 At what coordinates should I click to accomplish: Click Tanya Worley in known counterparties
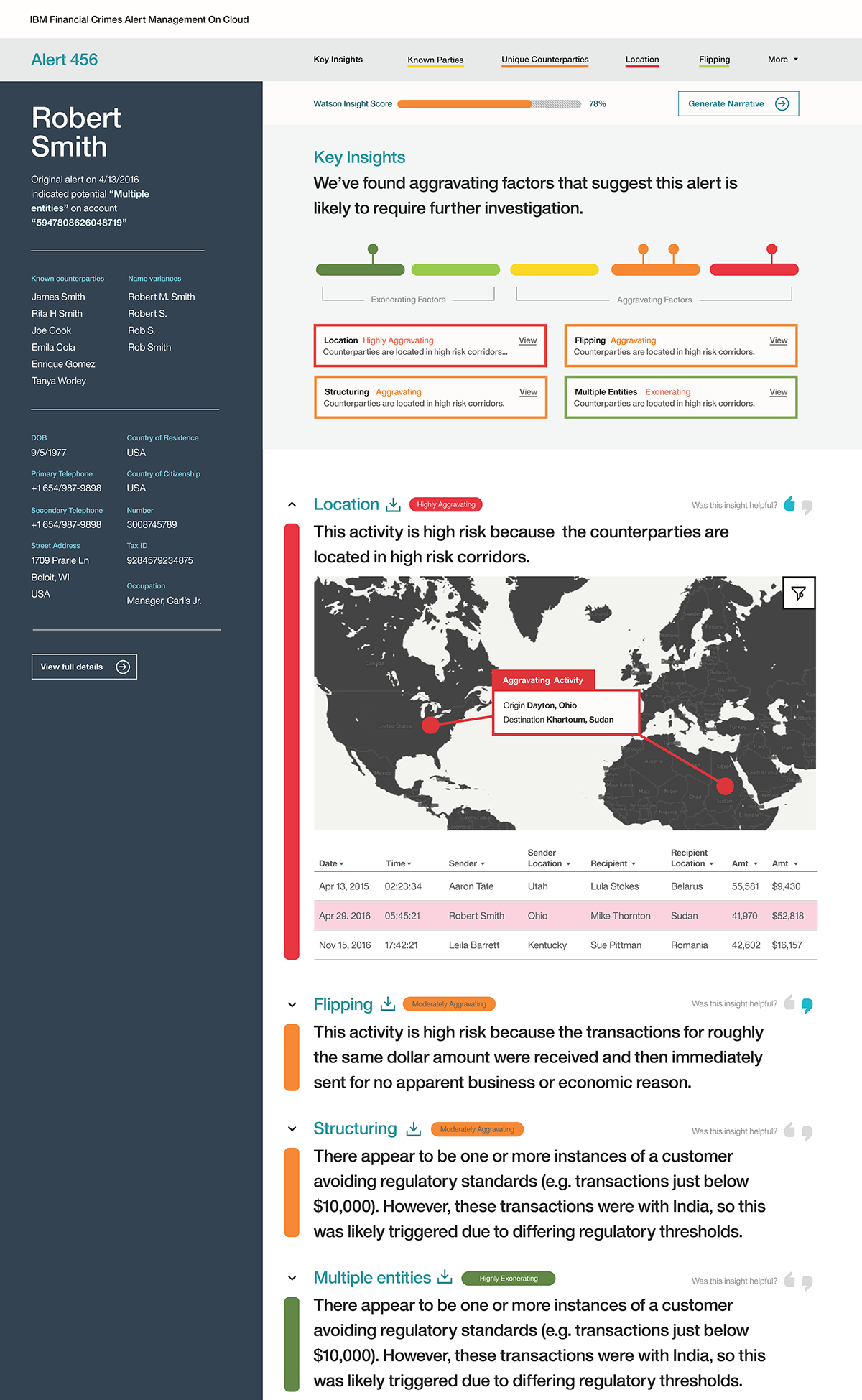[59, 381]
